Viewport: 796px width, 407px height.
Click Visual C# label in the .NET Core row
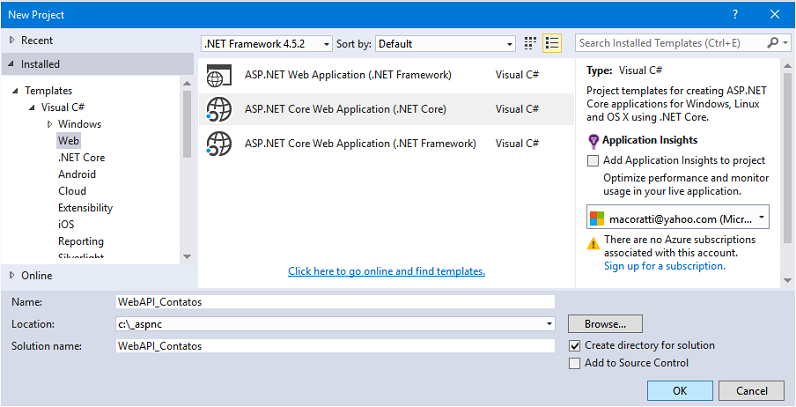[x=517, y=109]
